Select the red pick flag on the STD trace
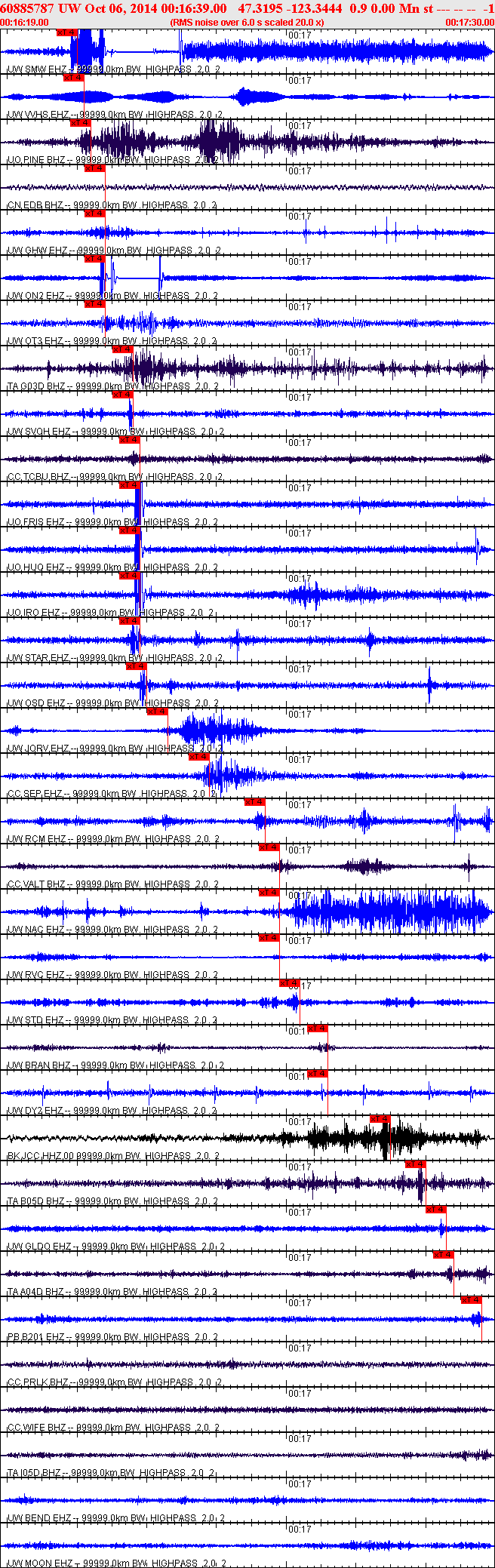 click(x=290, y=983)
